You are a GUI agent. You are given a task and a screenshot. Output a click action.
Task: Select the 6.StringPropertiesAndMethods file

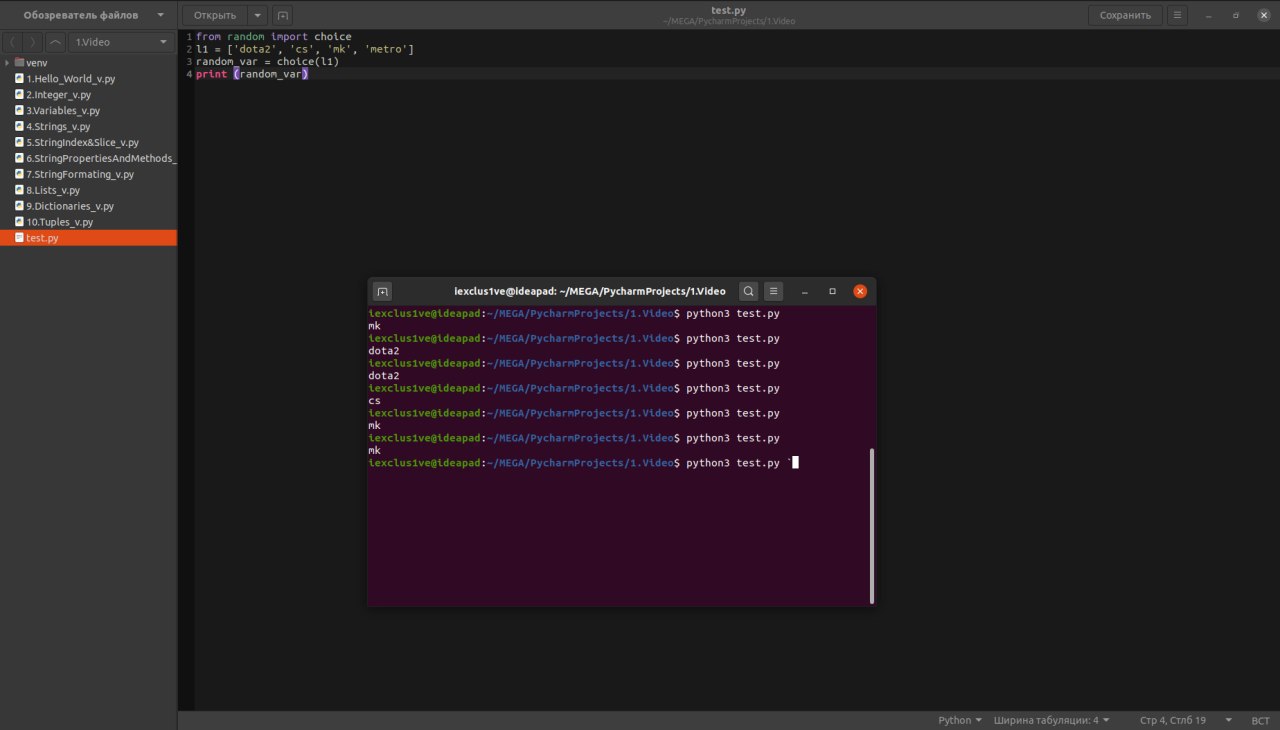click(100, 158)
